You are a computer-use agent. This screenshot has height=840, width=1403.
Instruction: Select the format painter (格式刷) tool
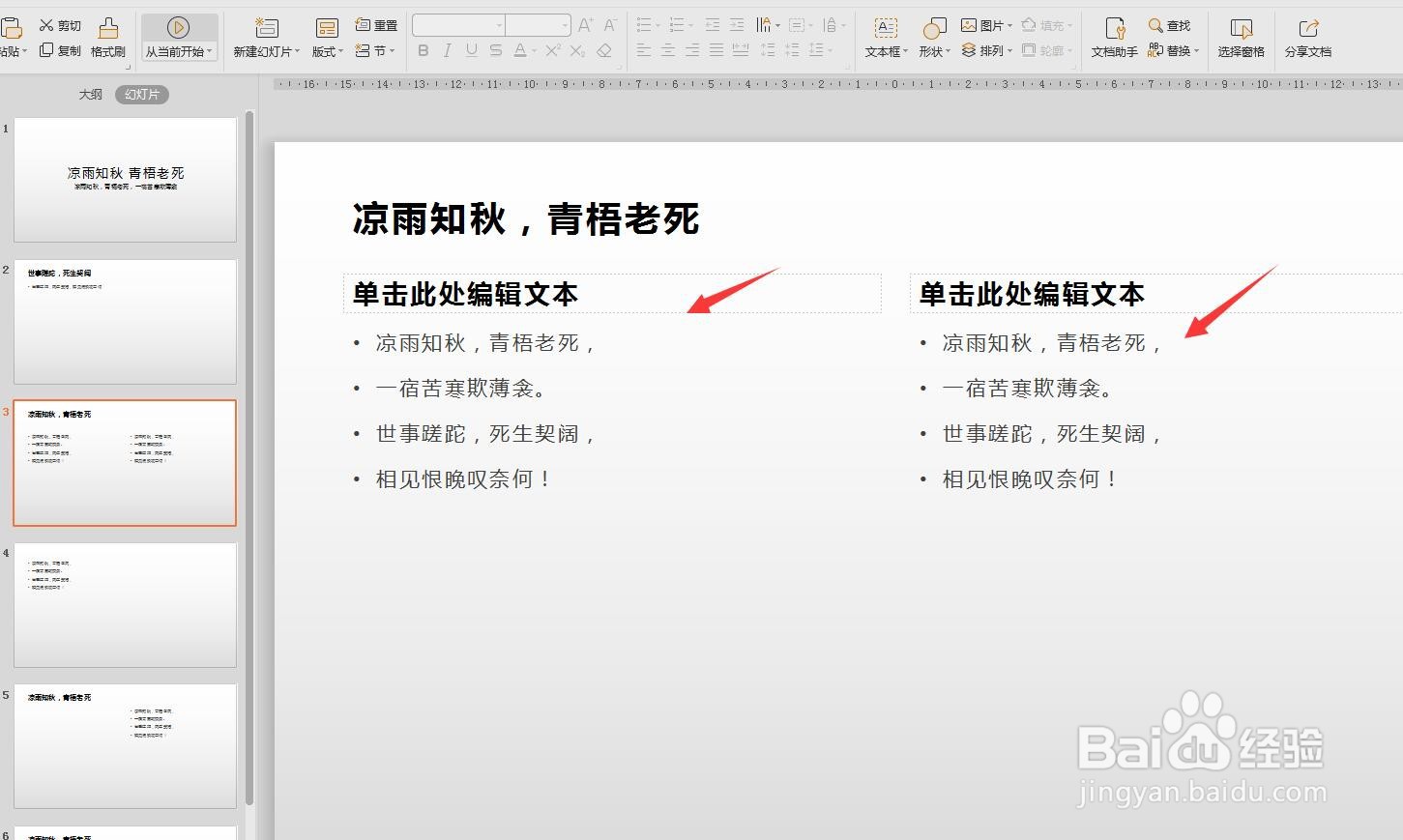[107, 39]
